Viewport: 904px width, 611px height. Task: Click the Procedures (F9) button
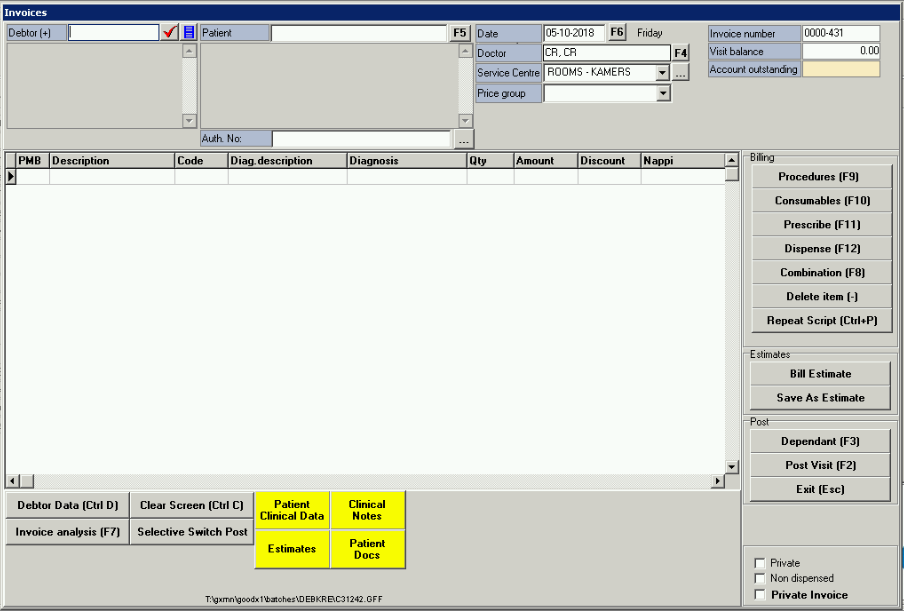819,177
